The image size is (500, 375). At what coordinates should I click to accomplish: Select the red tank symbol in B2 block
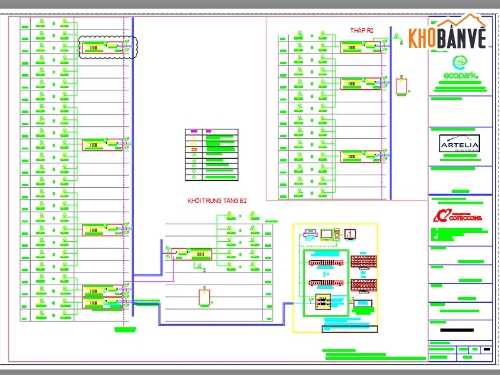click(x=204, y=297)
